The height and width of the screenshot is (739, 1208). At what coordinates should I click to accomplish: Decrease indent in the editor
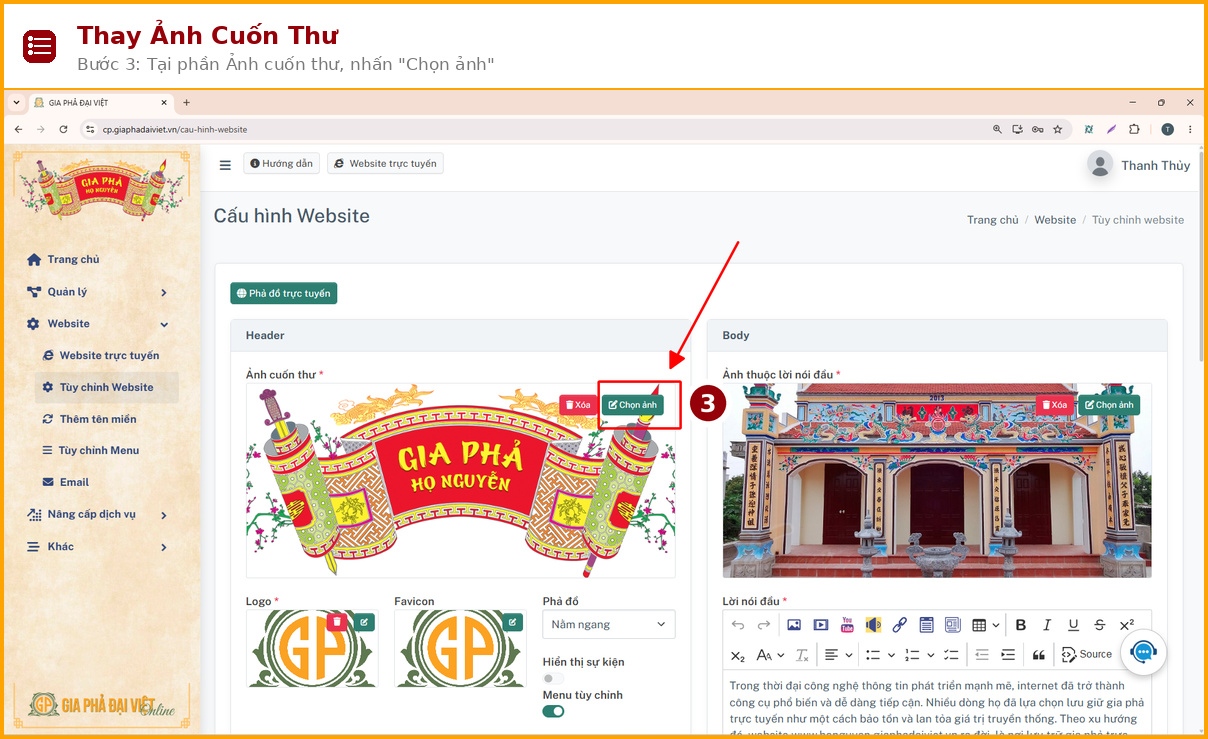point(982,655)
